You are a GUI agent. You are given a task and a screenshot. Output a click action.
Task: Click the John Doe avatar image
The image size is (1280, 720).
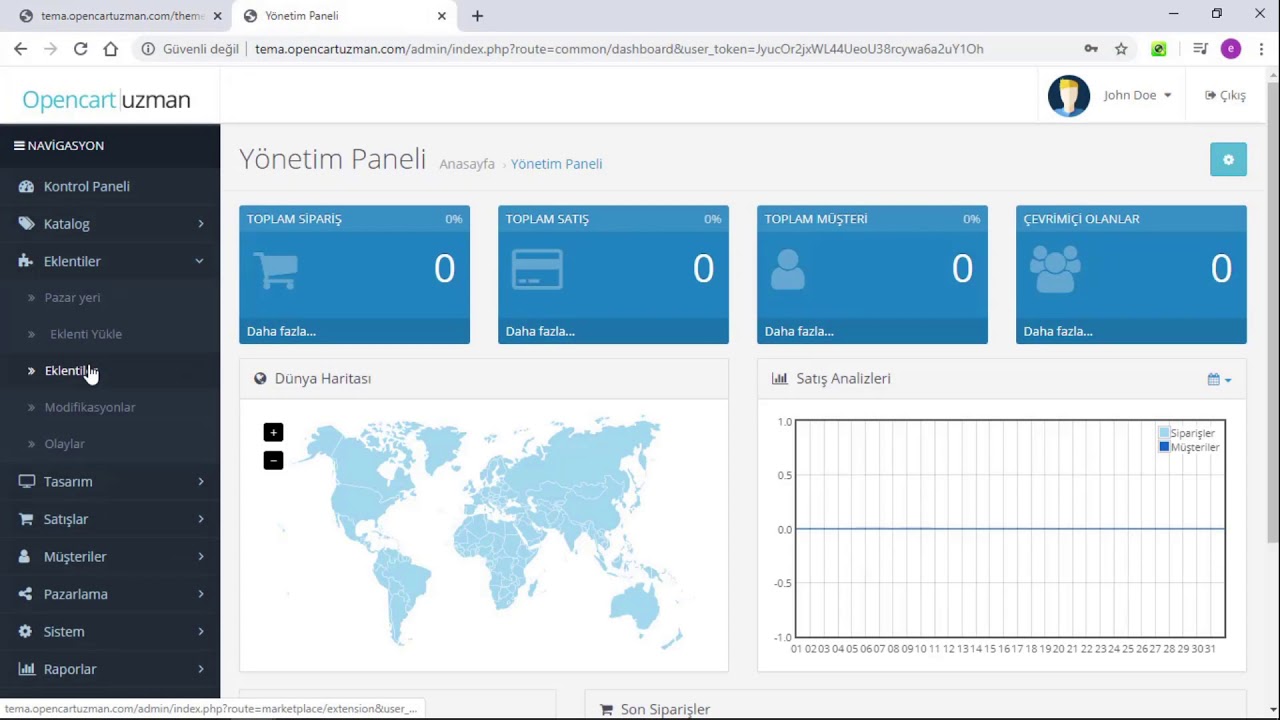pyautogui.click(x=1069, y=96)
